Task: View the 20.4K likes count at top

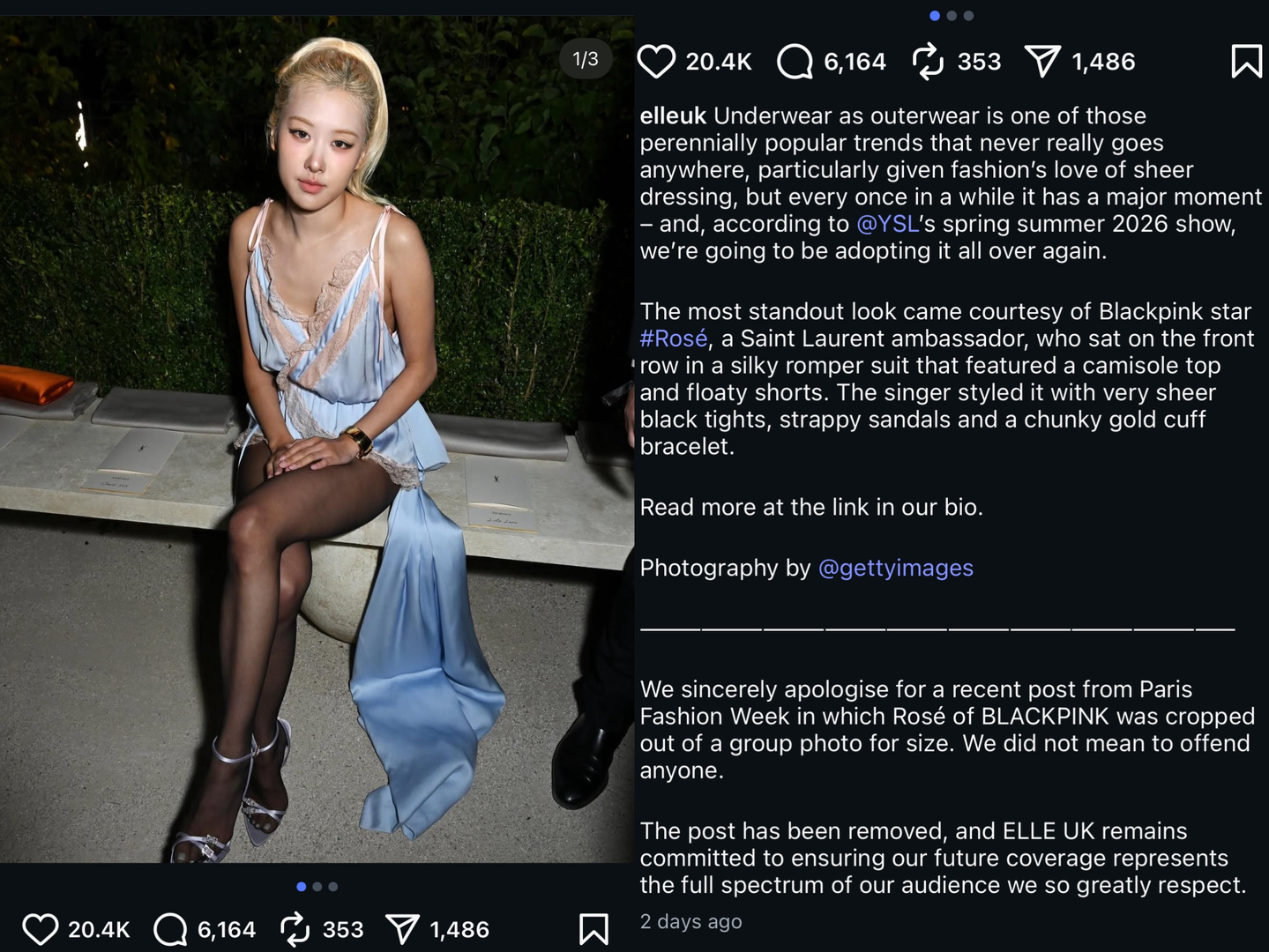Action: click(719, 62)
